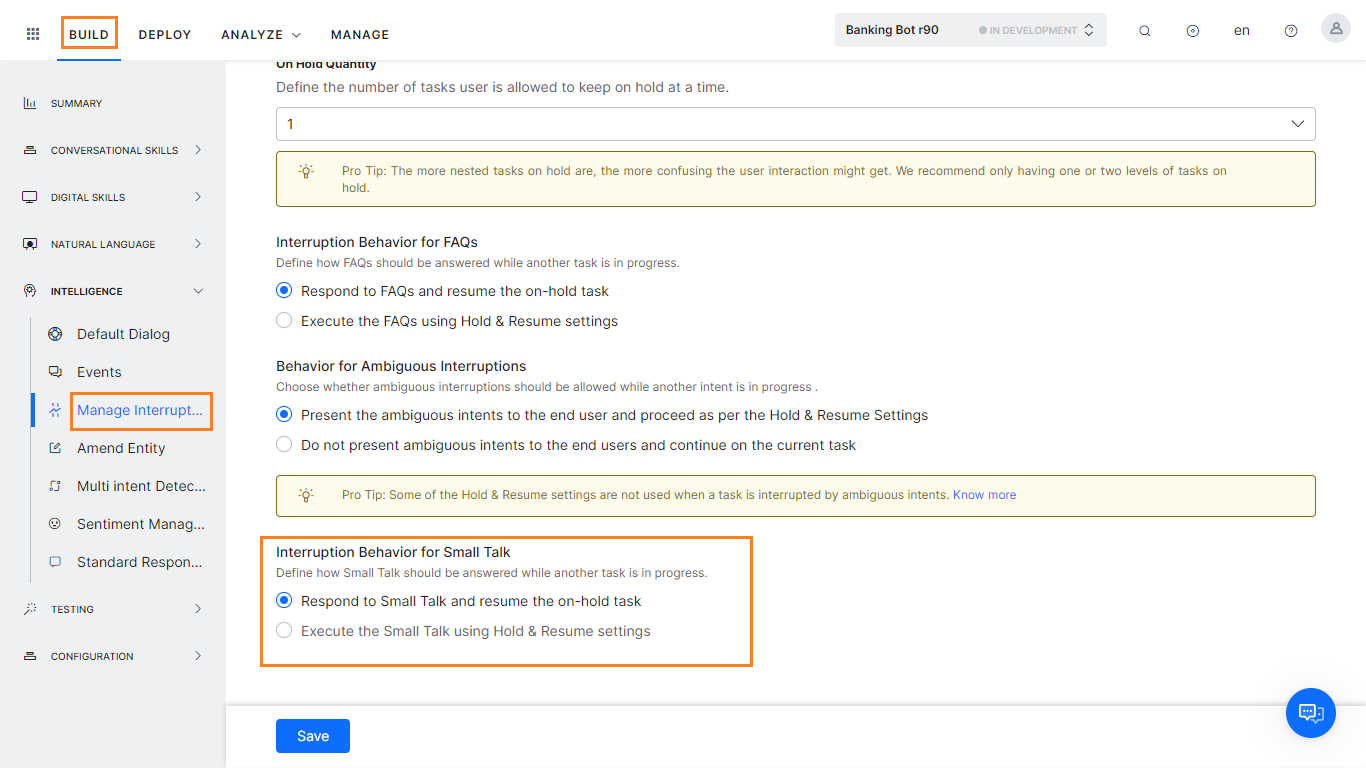Viewport: 1366px width, 768px height.
Task: Open the help question mark icon
Action: click(x=1291, y=31)
